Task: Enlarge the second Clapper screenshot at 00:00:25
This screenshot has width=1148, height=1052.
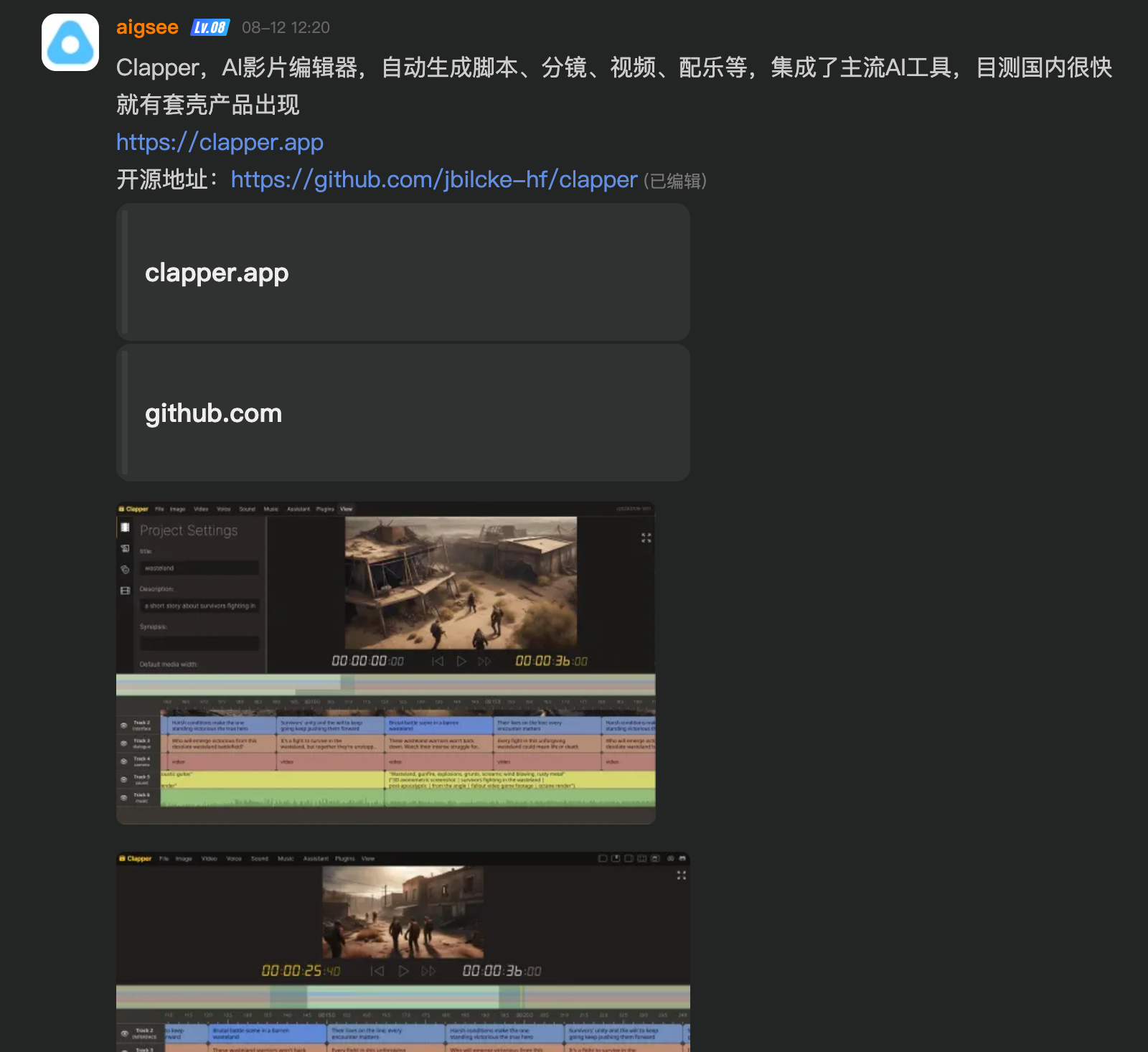Action: pos(403,952)
